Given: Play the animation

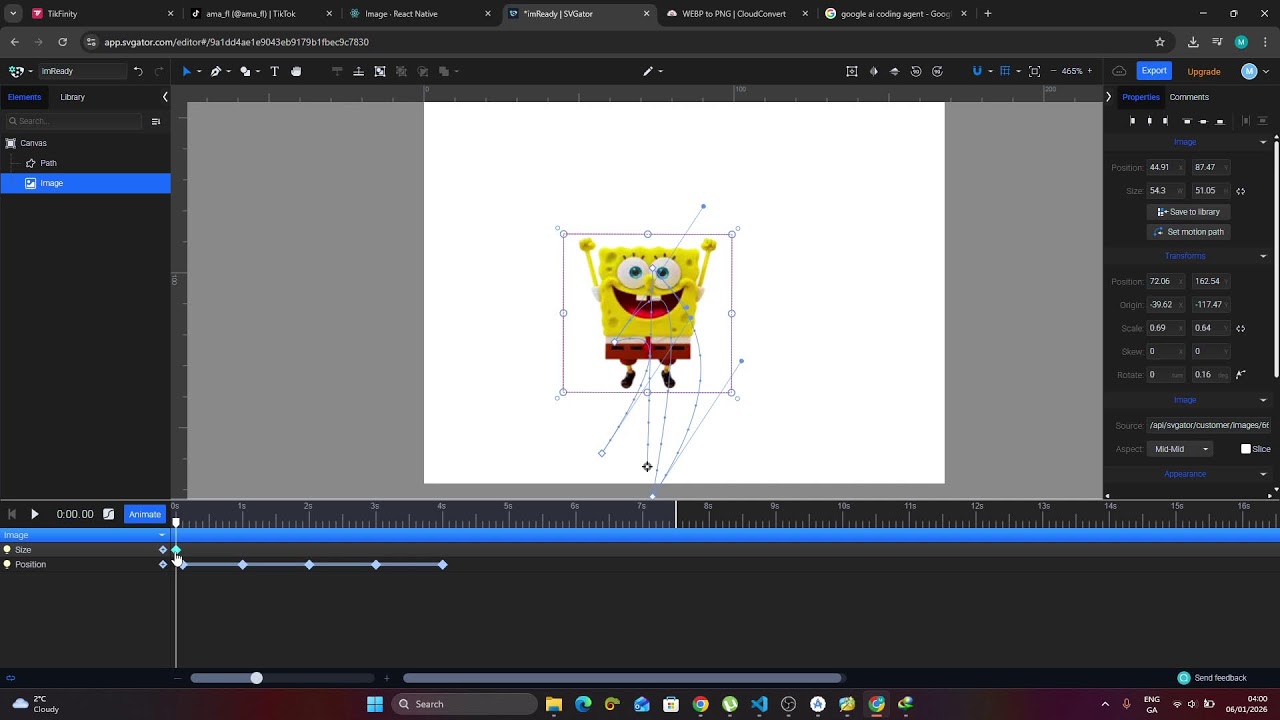Looking at the screenshot, I should tap(34, 514).
